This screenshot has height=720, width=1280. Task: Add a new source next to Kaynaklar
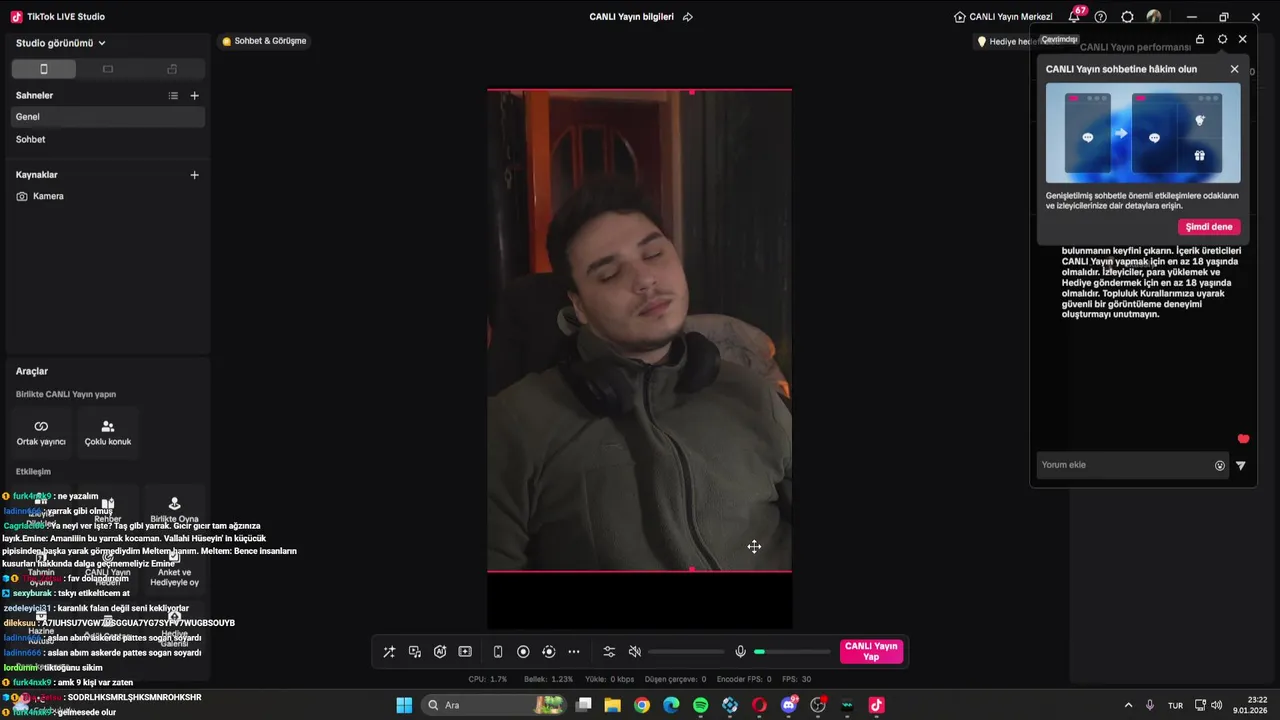point(194,175)
